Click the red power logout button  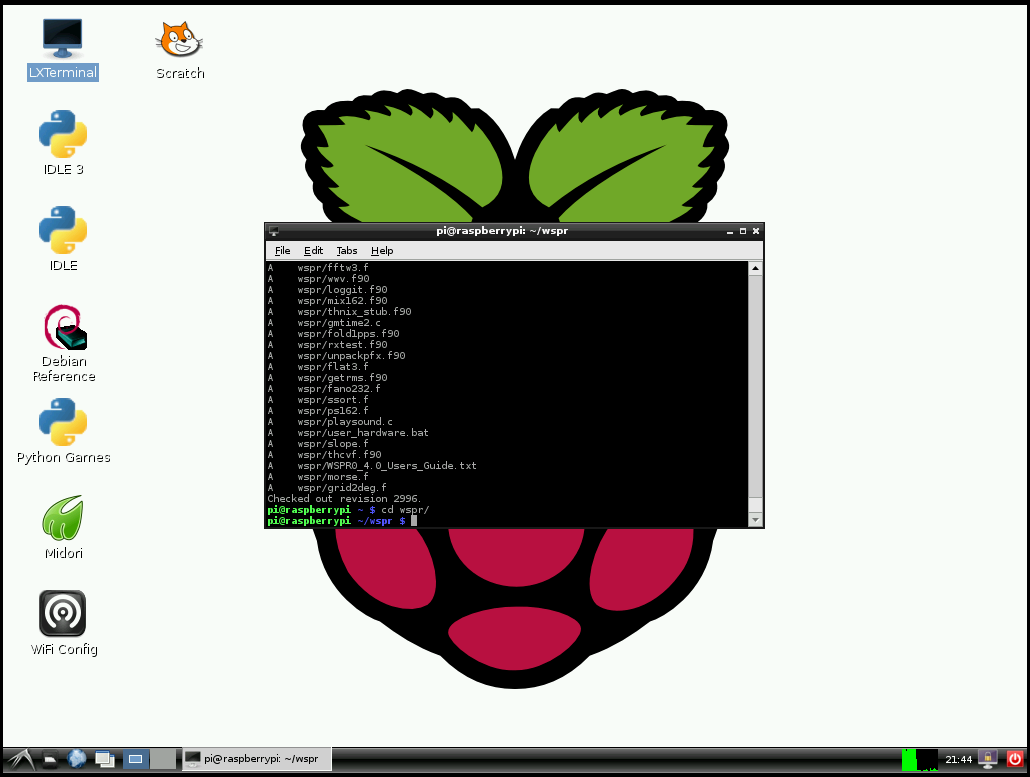pos(1014,759)
